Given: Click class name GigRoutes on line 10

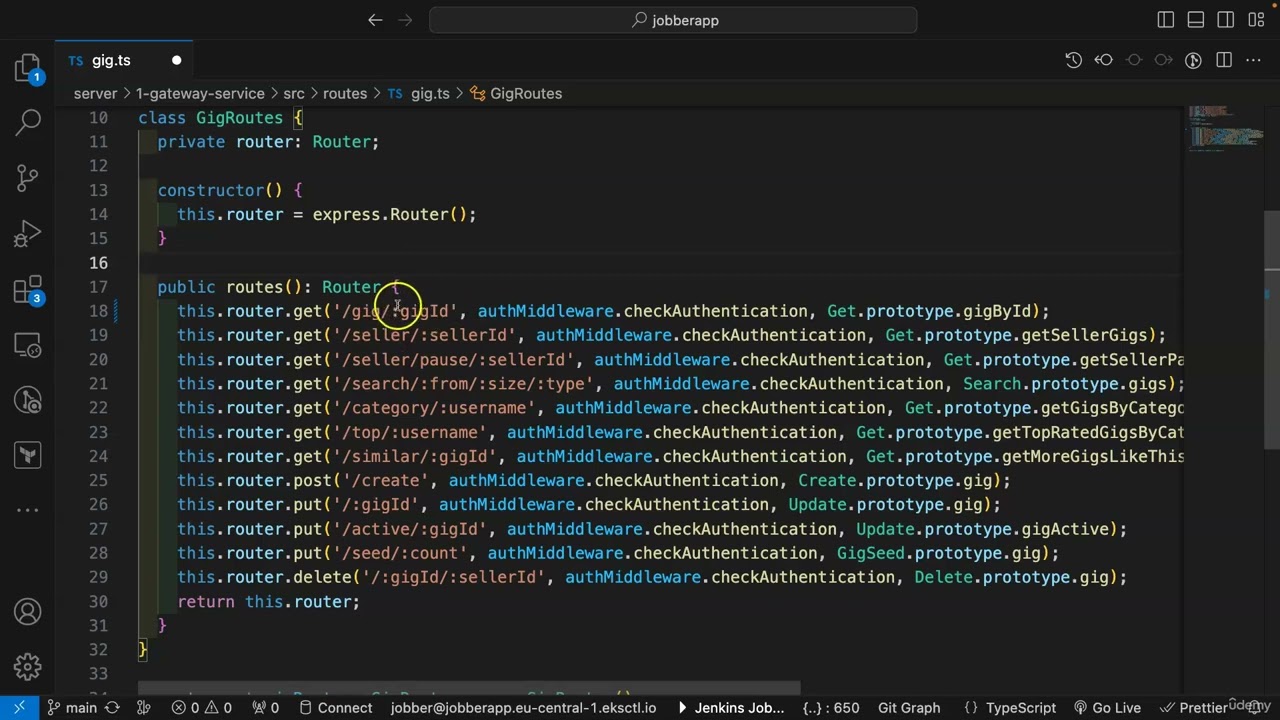Looking at the screenshot, I should point(239,118).
